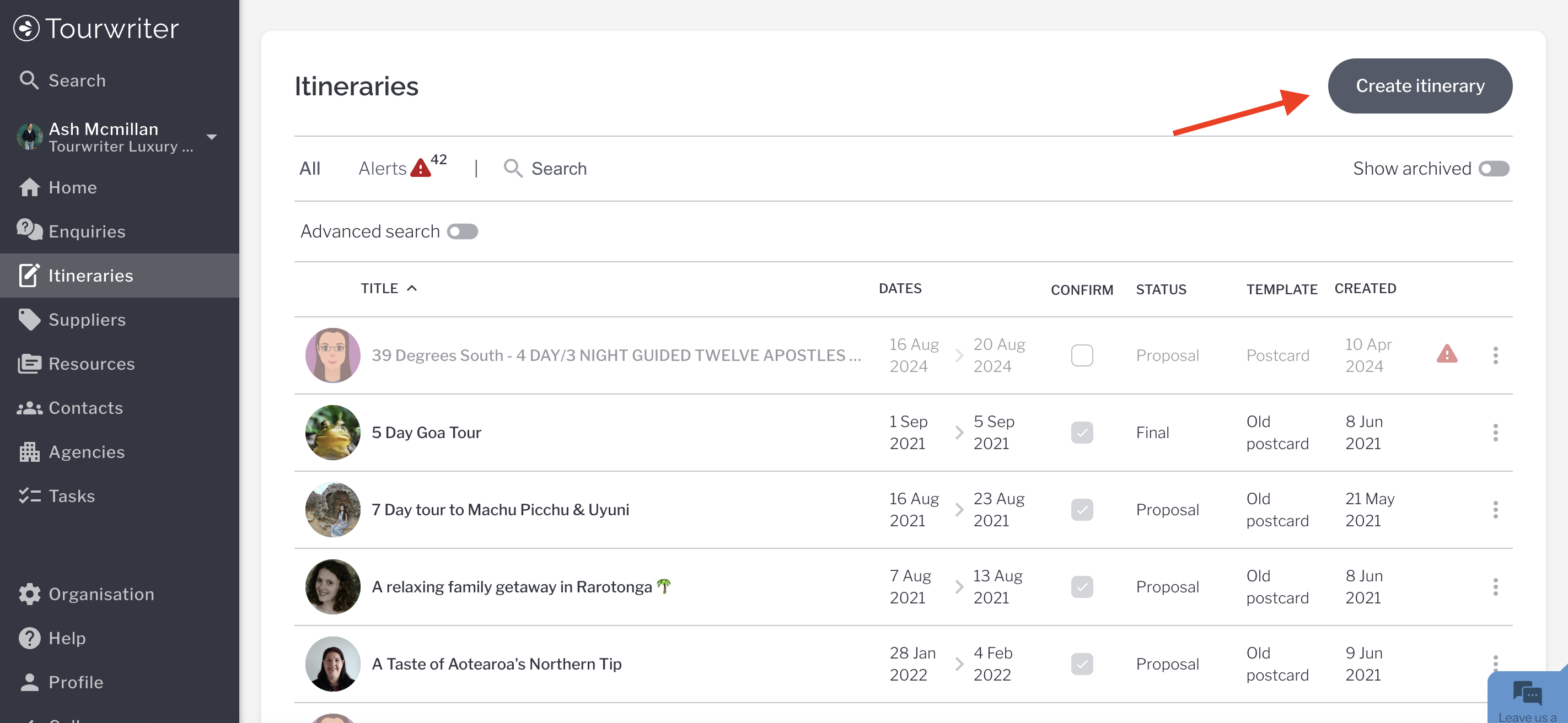This screenshot has width=1568, height=723.
Task: Sort by the TITLE column arrow
Action: click(x=412, y=288)
